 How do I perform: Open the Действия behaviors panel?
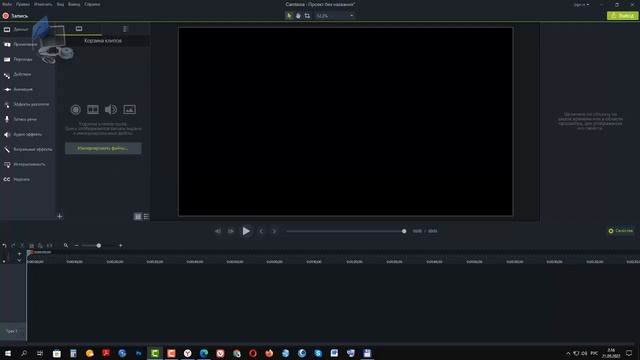18,74
